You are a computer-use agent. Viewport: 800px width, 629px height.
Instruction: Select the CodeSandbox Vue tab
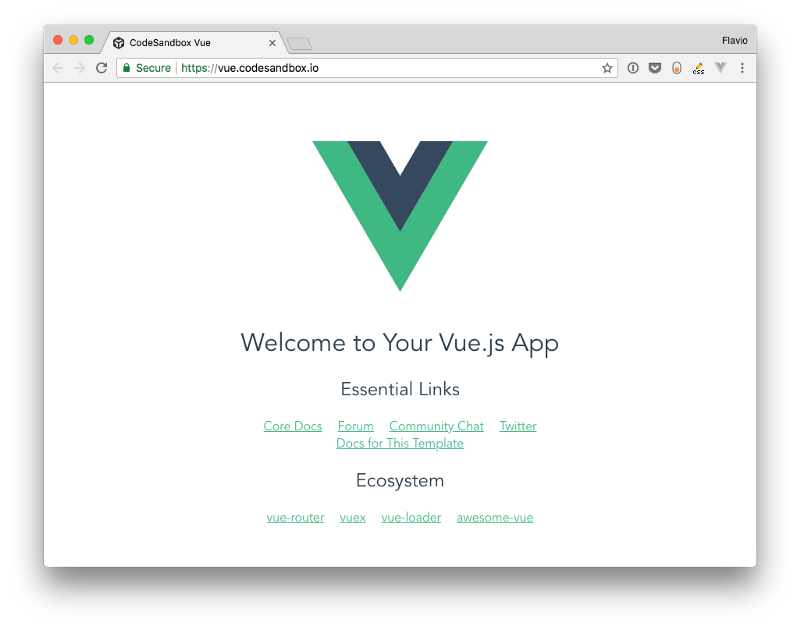point(191,43)
